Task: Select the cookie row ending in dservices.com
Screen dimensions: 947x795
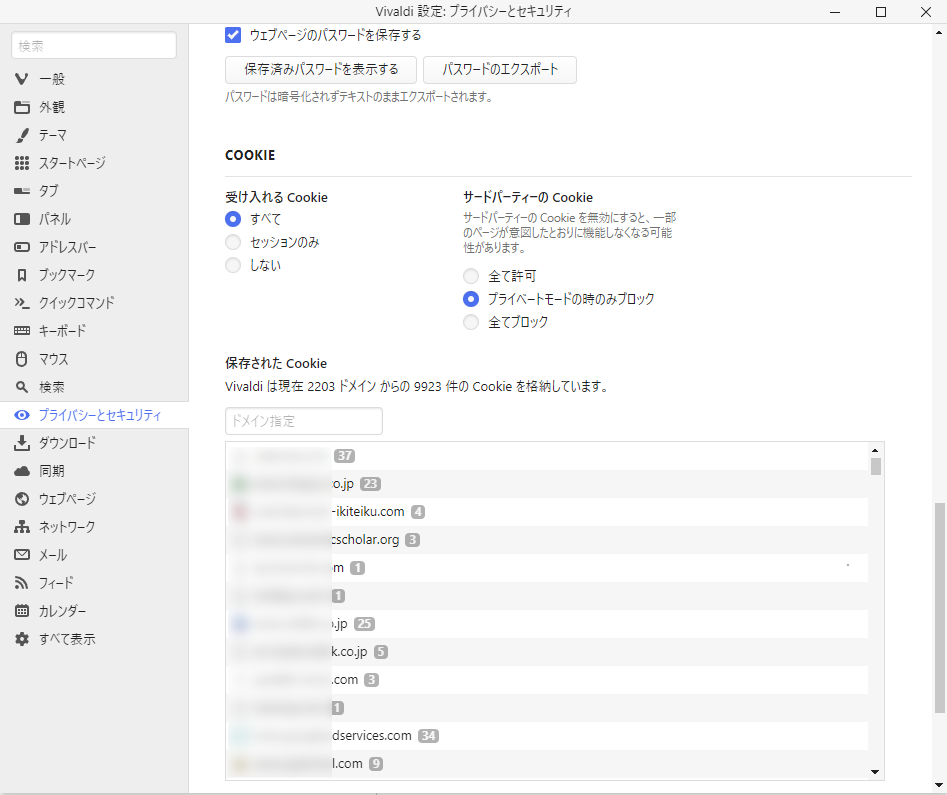Action: tap(547, 736)
